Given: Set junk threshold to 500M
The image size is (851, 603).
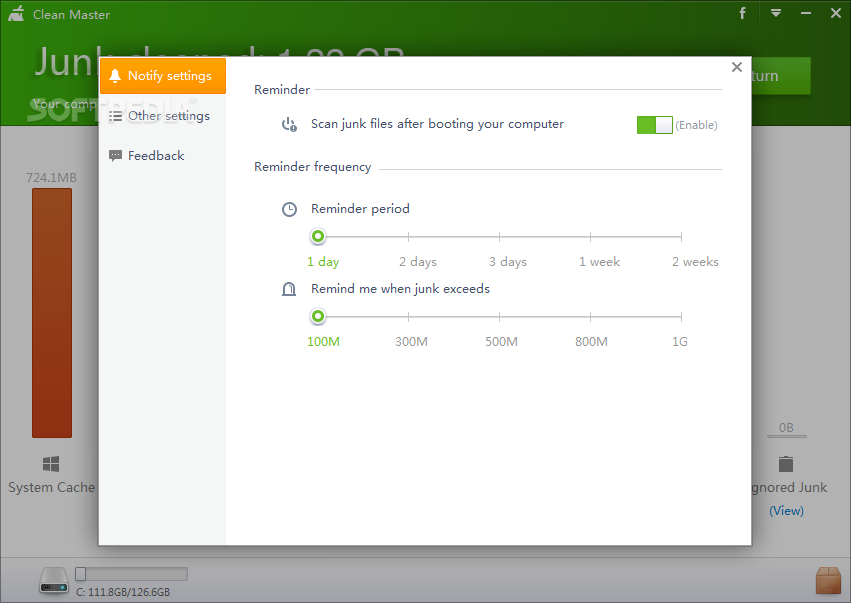Looking at the screenshot, I should coord(499,316).
